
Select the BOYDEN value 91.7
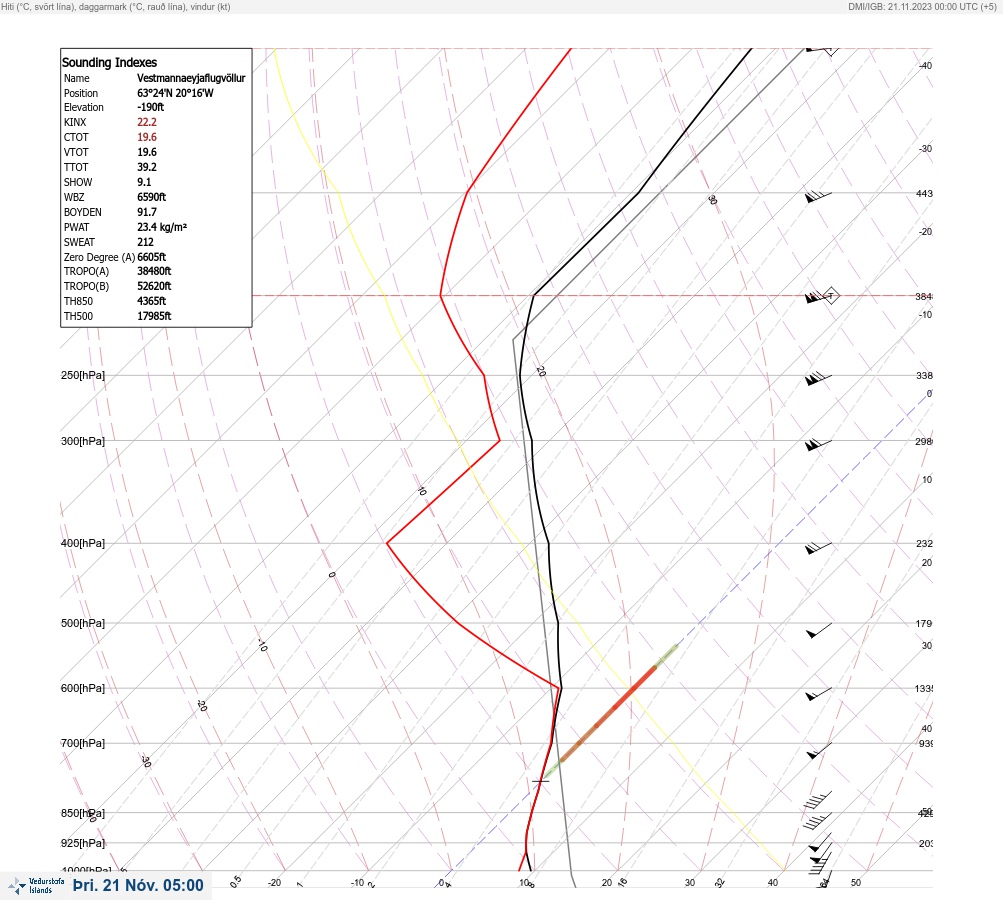[147, 212]
